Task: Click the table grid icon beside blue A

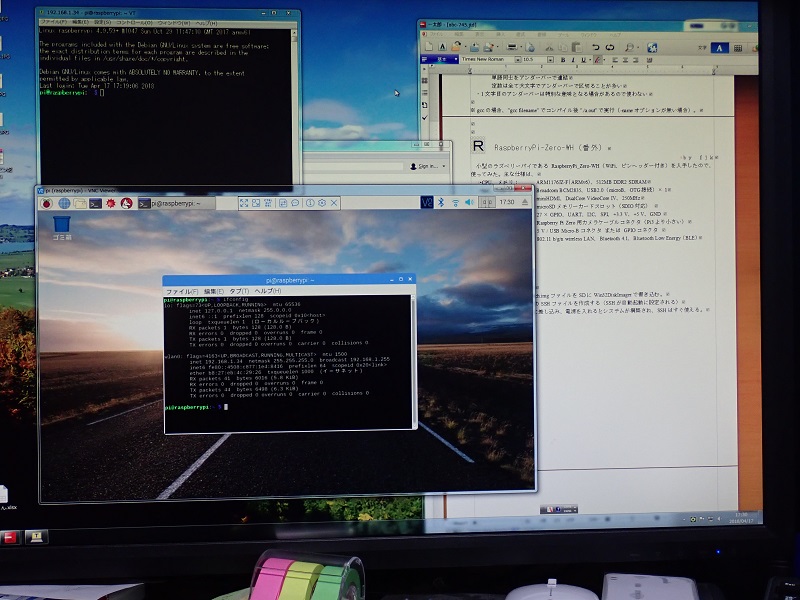Action: pyautogui.click(x=738, y=48)
